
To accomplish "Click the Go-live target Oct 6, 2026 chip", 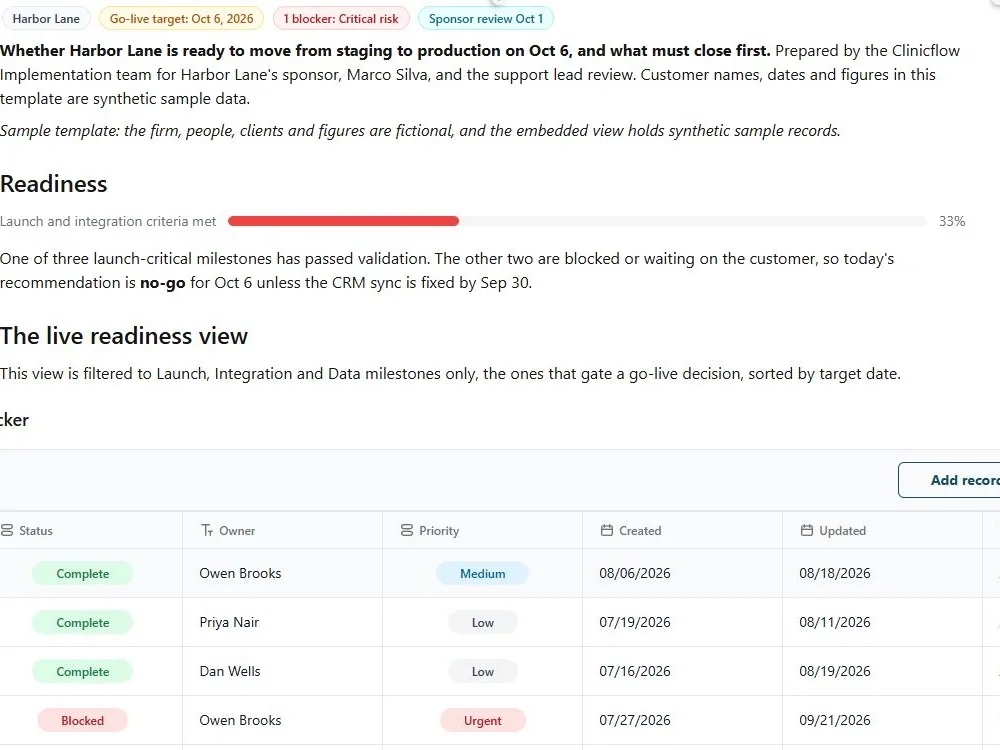I will tap(181, 18).
